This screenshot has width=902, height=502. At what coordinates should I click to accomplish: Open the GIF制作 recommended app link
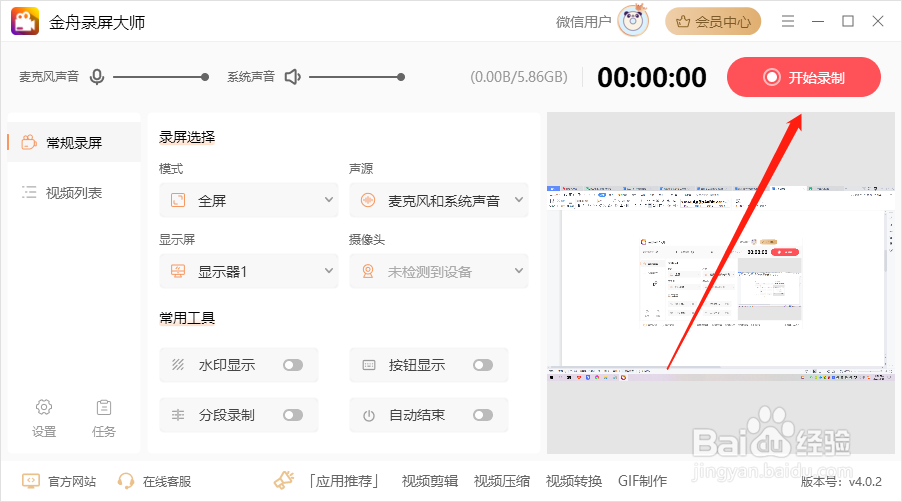643,481
